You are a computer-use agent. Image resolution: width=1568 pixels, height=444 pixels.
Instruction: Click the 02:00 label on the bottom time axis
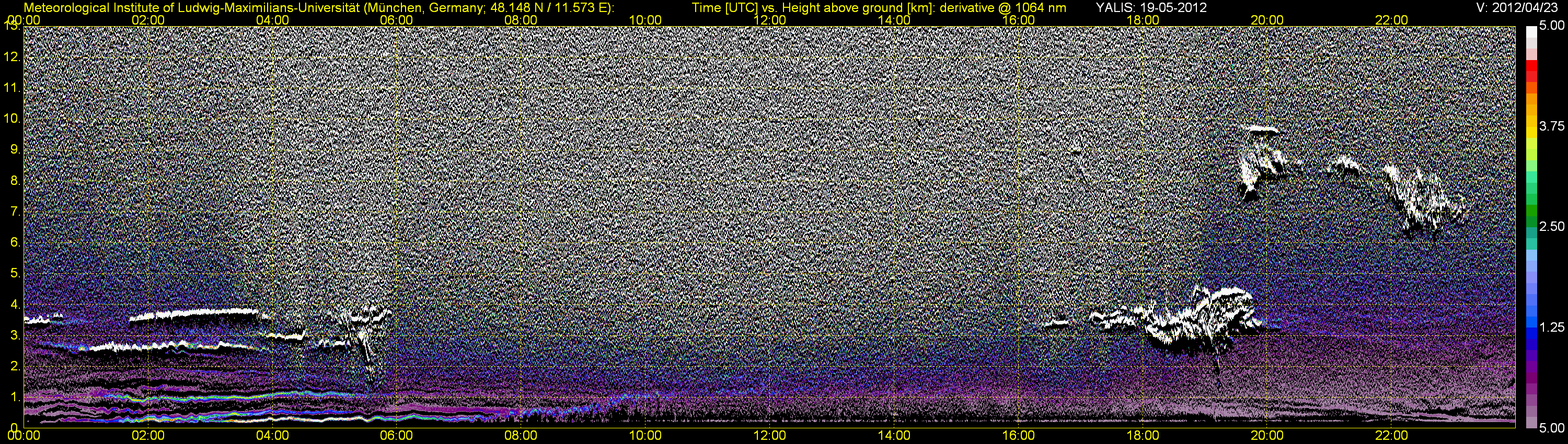[148, 436]
